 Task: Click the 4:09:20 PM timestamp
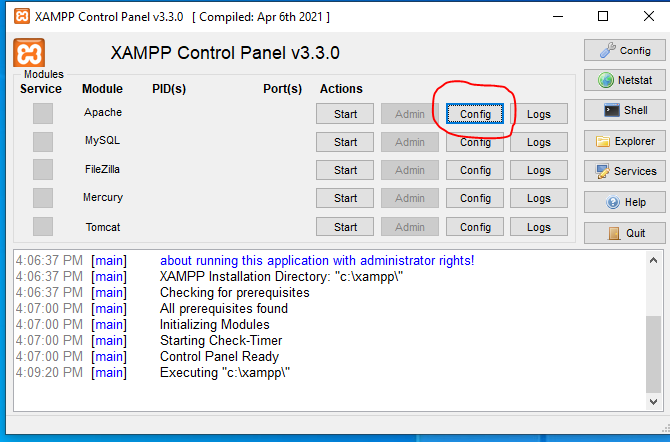coord(49,372)
